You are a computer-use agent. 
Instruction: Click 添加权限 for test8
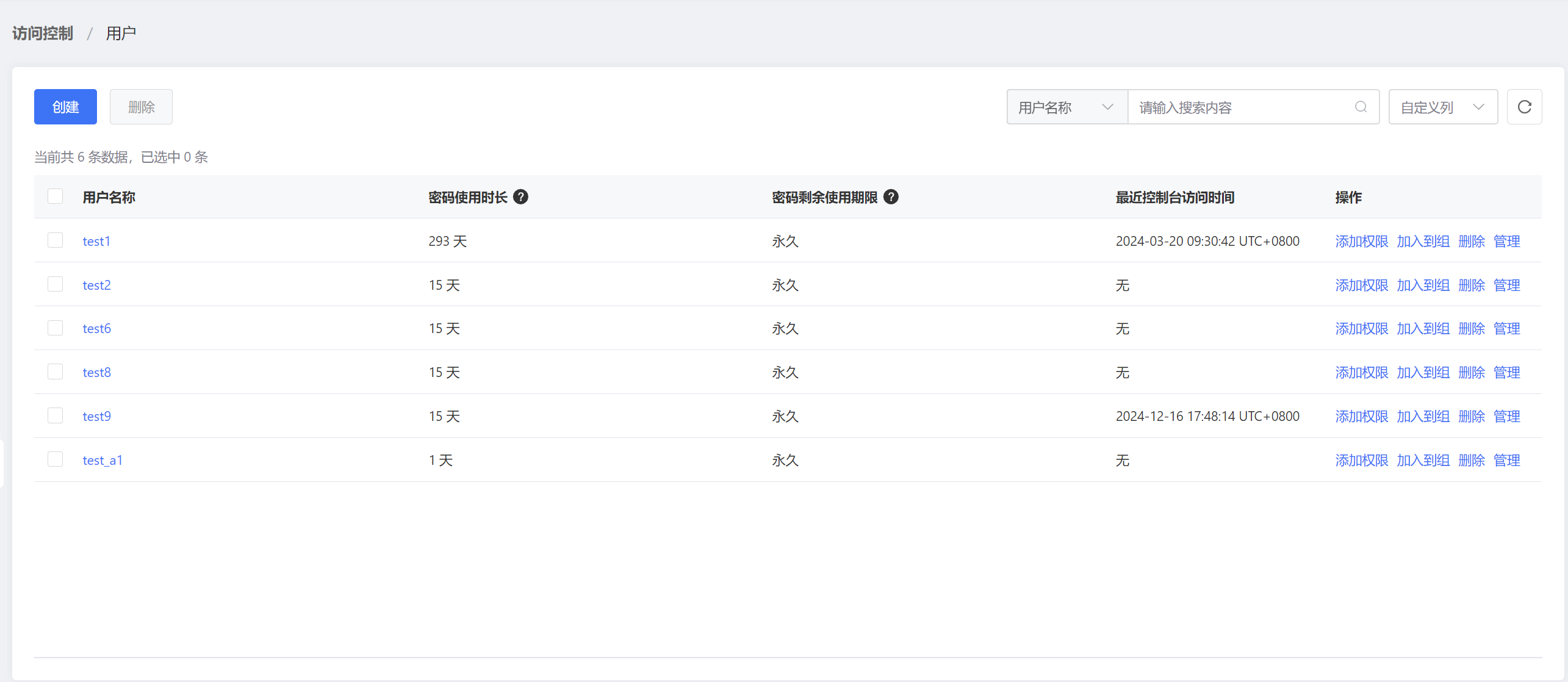coord(1361,372)
